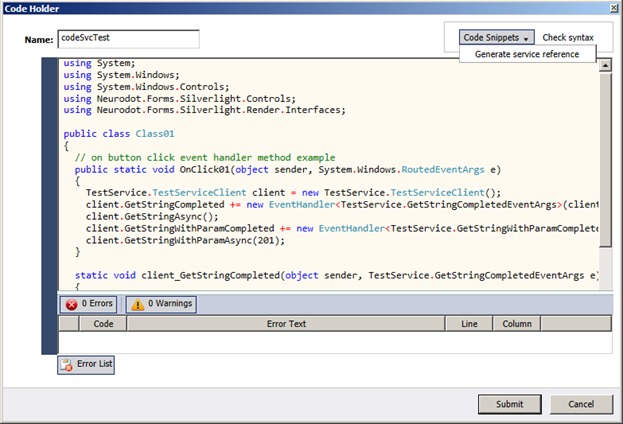Click into the Name input field
This screenshot has width=623, height=424.
coord(128,39)
